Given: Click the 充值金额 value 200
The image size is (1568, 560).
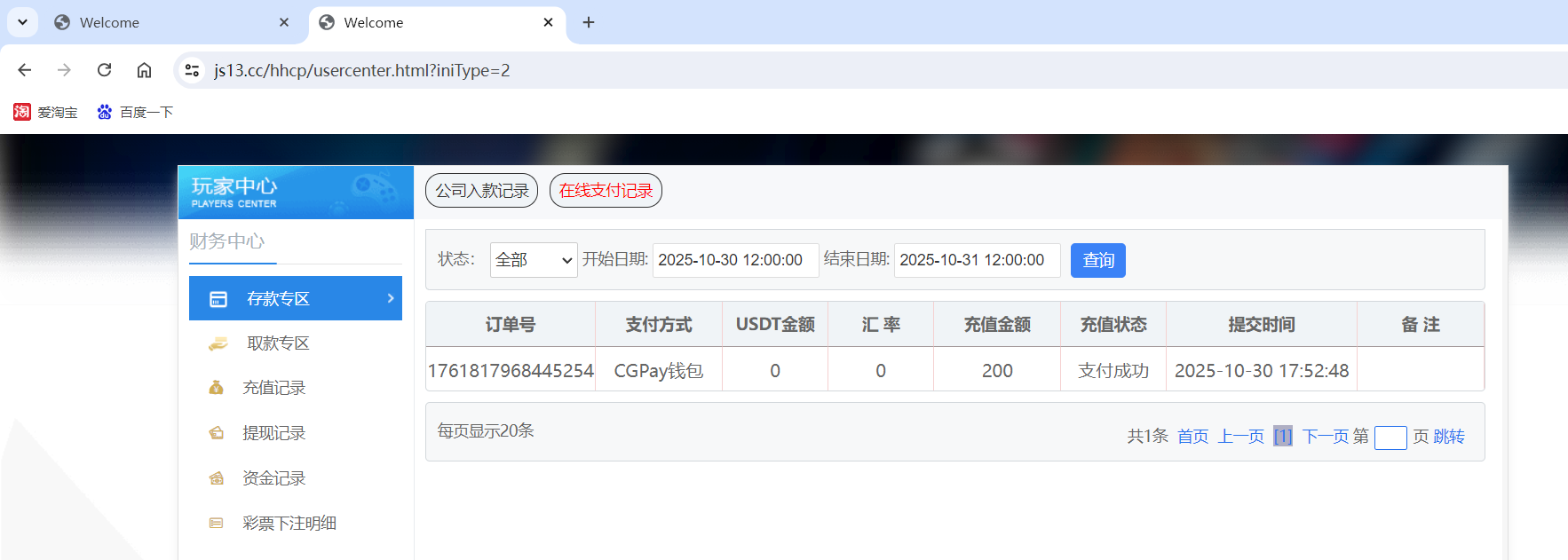Looking at the screenshot, I should click(x=997, y=371).
